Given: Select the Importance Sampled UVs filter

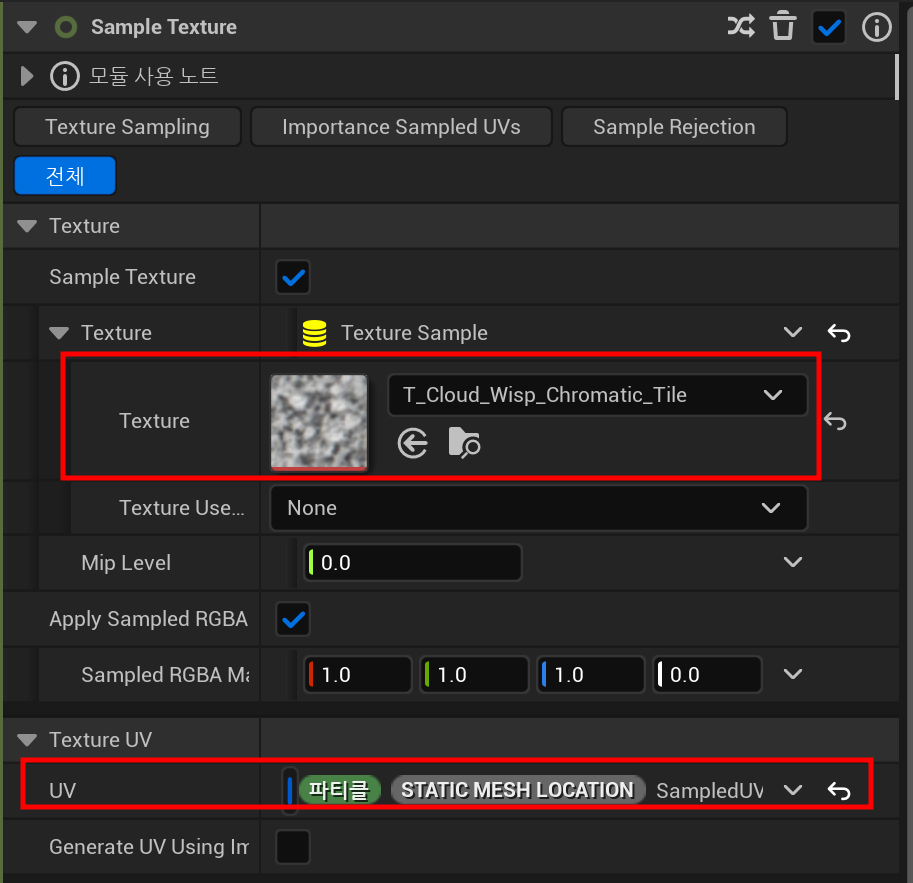Looking at the screenshot, I should coord(401,126).
